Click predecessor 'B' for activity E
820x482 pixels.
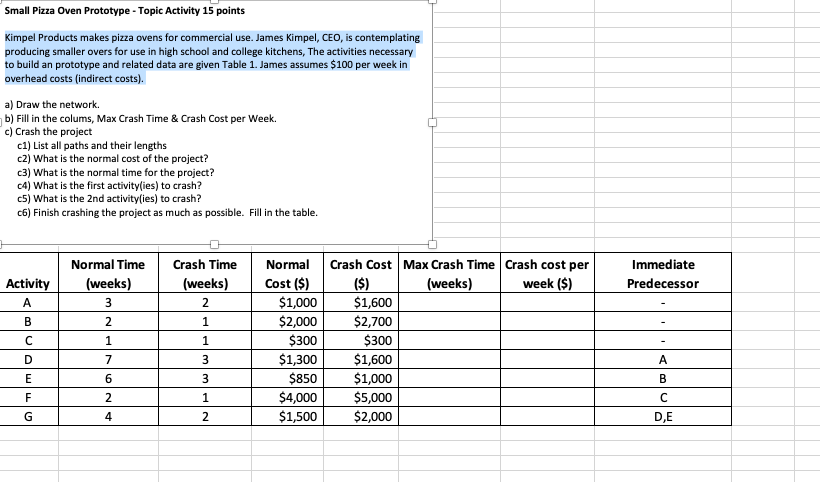(x=663, y=378)
